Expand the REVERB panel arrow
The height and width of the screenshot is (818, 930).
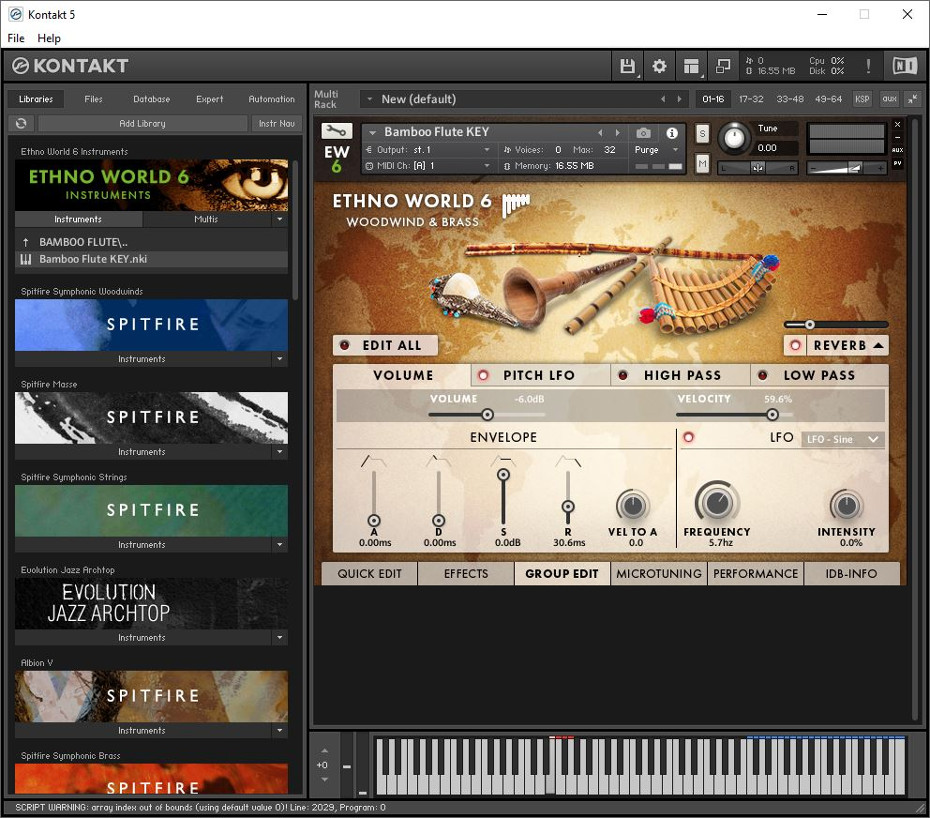pos(878,345)
